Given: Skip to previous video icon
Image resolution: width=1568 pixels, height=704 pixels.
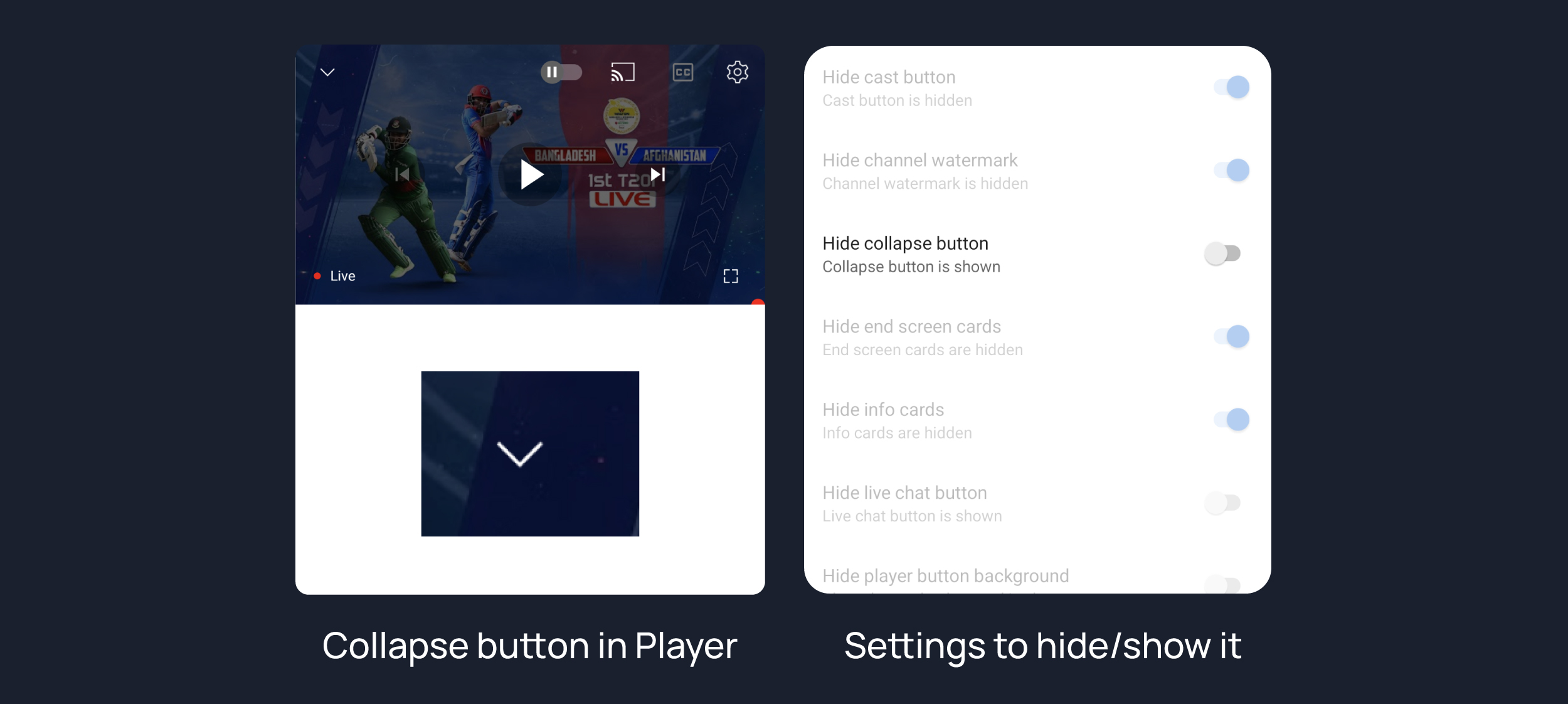Looking at the screenshot, I should click(x=402, y=174).
